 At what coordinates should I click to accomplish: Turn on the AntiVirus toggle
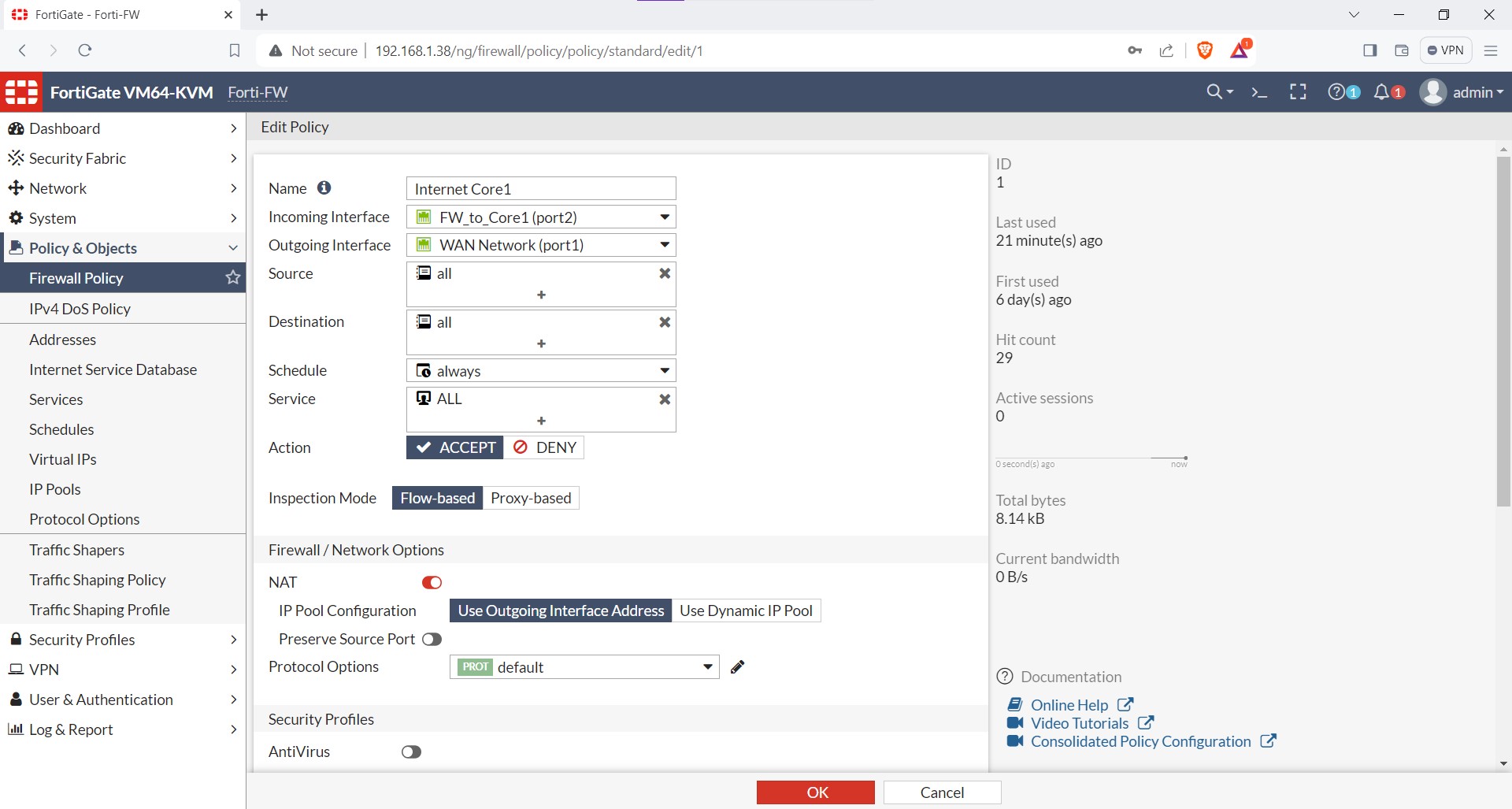(411, 752)
